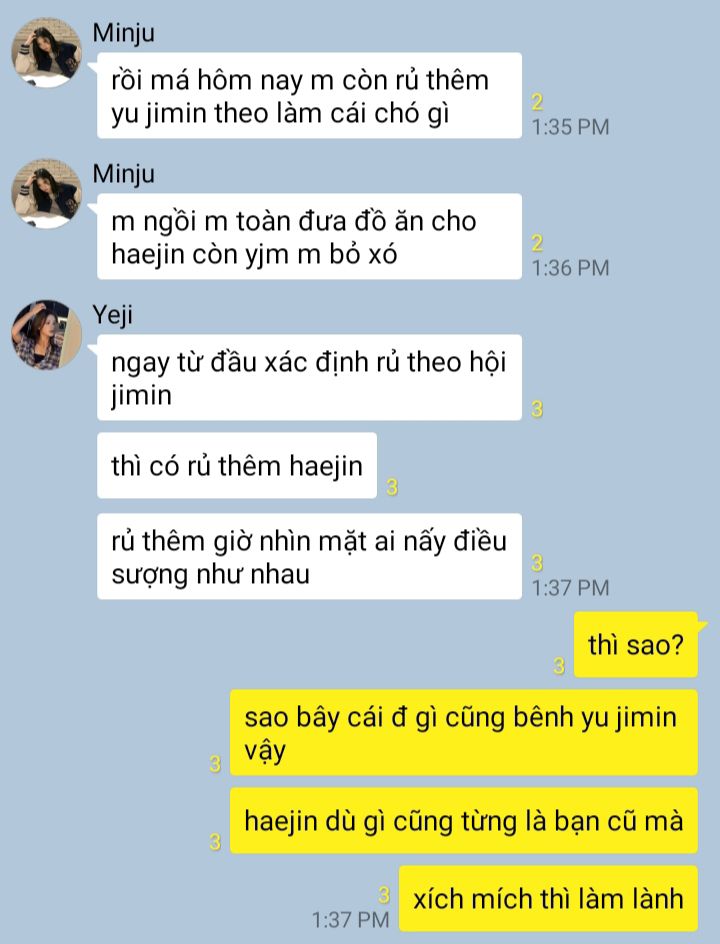
Task: Tap unread count 3 beside "thì có rủ thêm haejin"
Action: [392, 486]
